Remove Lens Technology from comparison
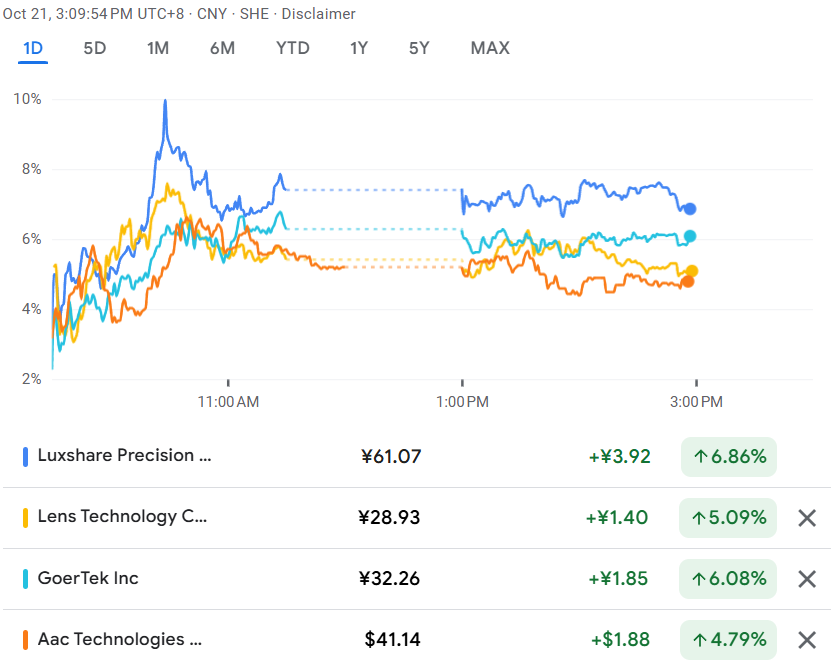 pos(807,518)
